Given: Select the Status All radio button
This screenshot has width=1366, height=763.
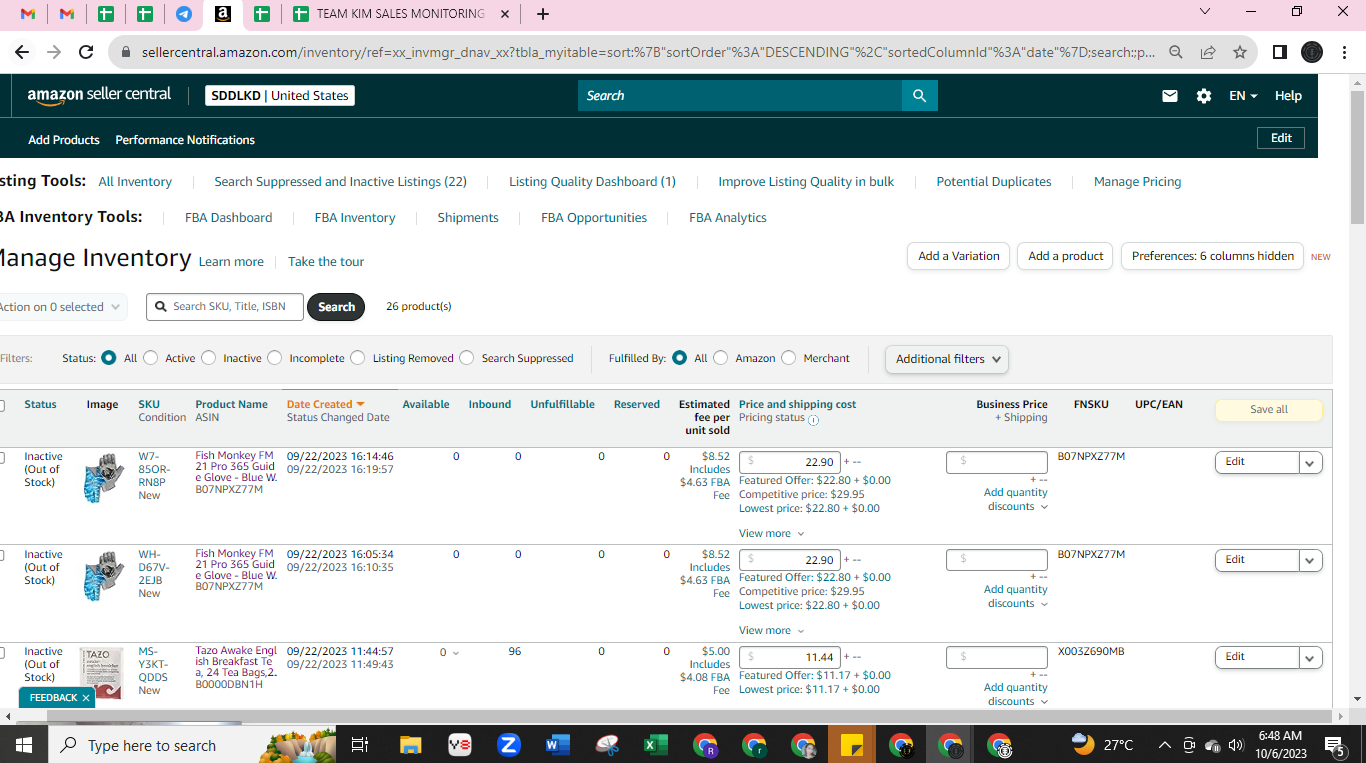Looking at the screenshot, I should coord(109,358).
